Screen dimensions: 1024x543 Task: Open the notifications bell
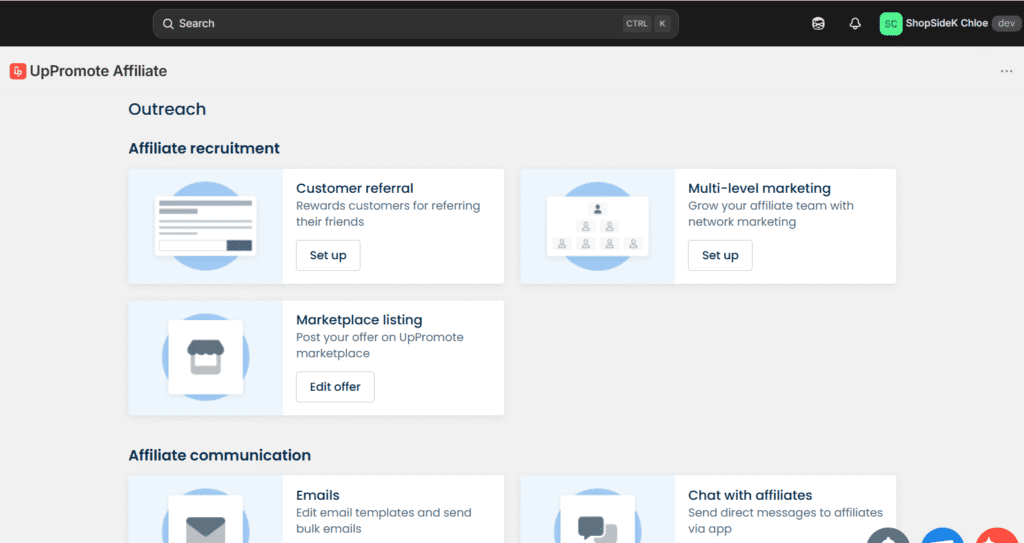click(855, 24)
